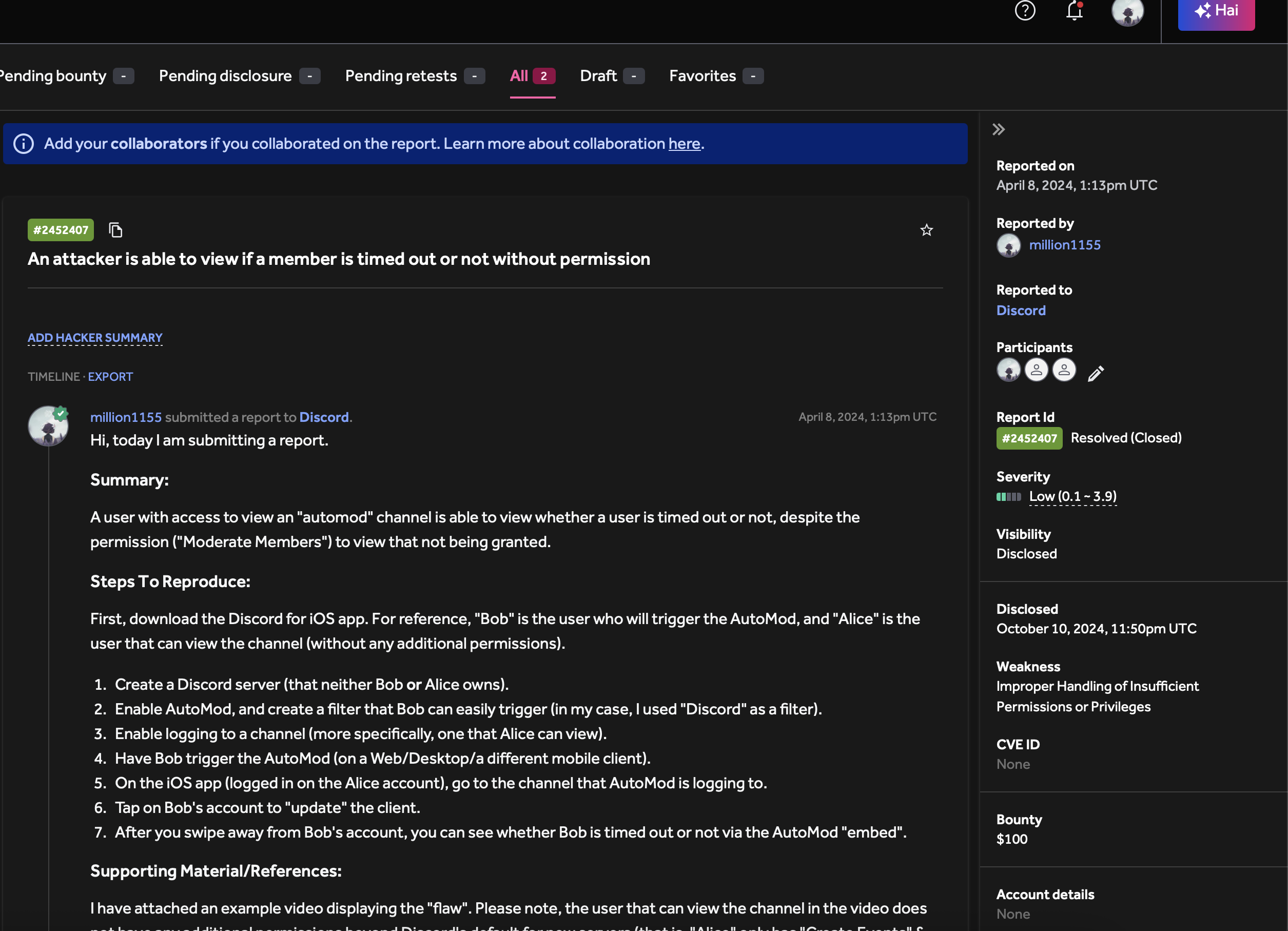Switch to Draft tab

click(x=612, y=75)
